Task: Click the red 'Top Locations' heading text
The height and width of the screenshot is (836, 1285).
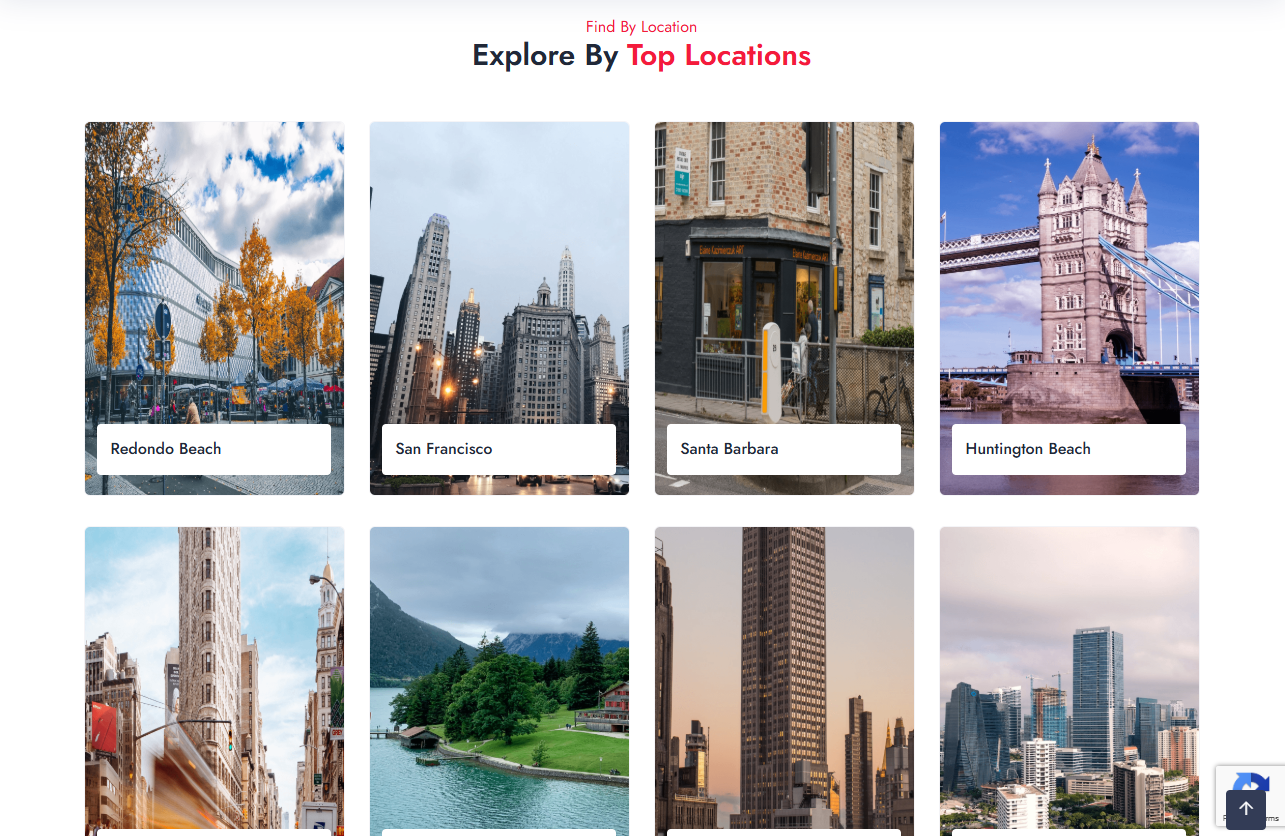Action: [719, 55]
